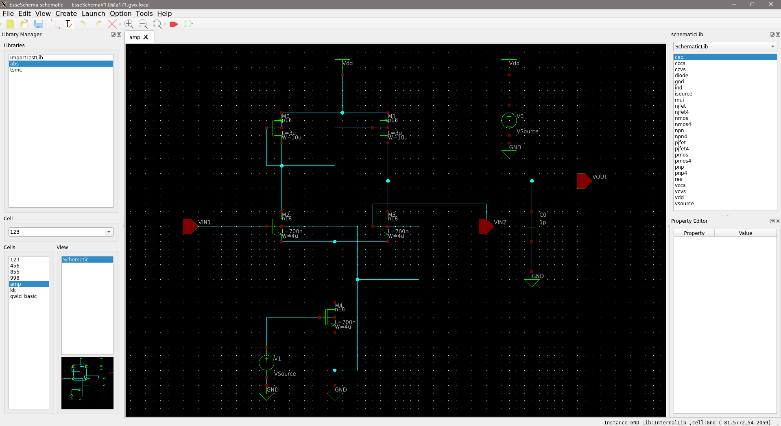The width and height of the screenshot is (781, 426).
Task: Click the zoom out magnifier icon
Action: pyautogui.click(x=143, y=23)
